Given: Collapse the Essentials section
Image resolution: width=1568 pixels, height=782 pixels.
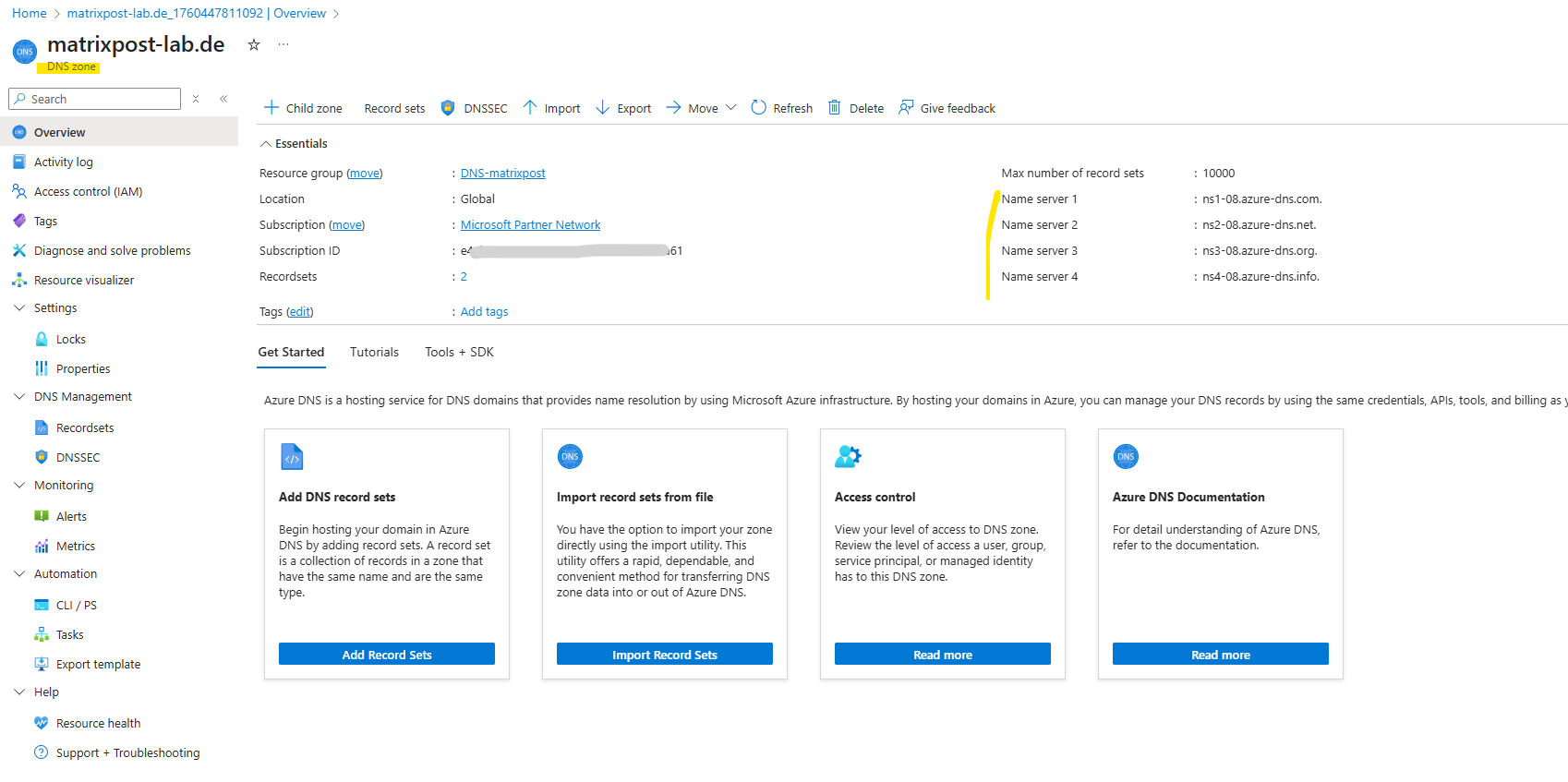Looking at the screenshot, I should click(x=266, y=144).
